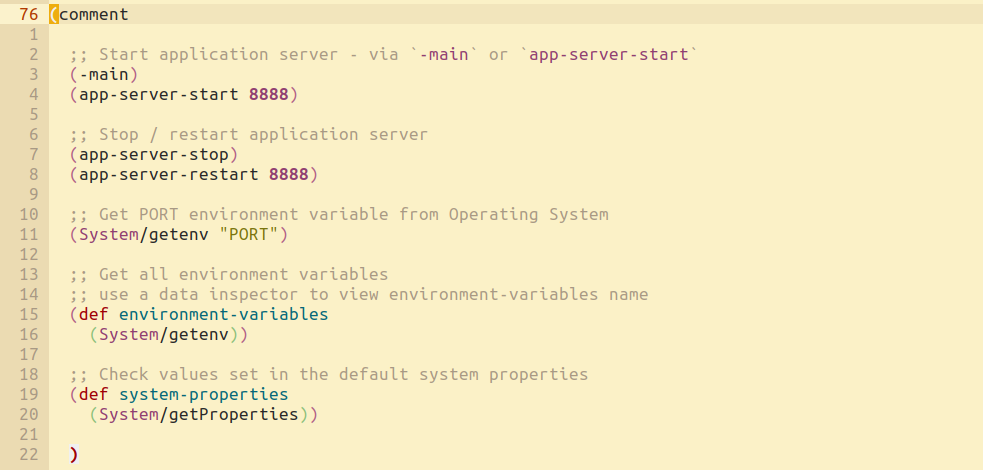Viewport: 983px width, 470px height.
Task: Click relative line number 11 in gutter
Action: pyautogui.click(x=29, y=234)
